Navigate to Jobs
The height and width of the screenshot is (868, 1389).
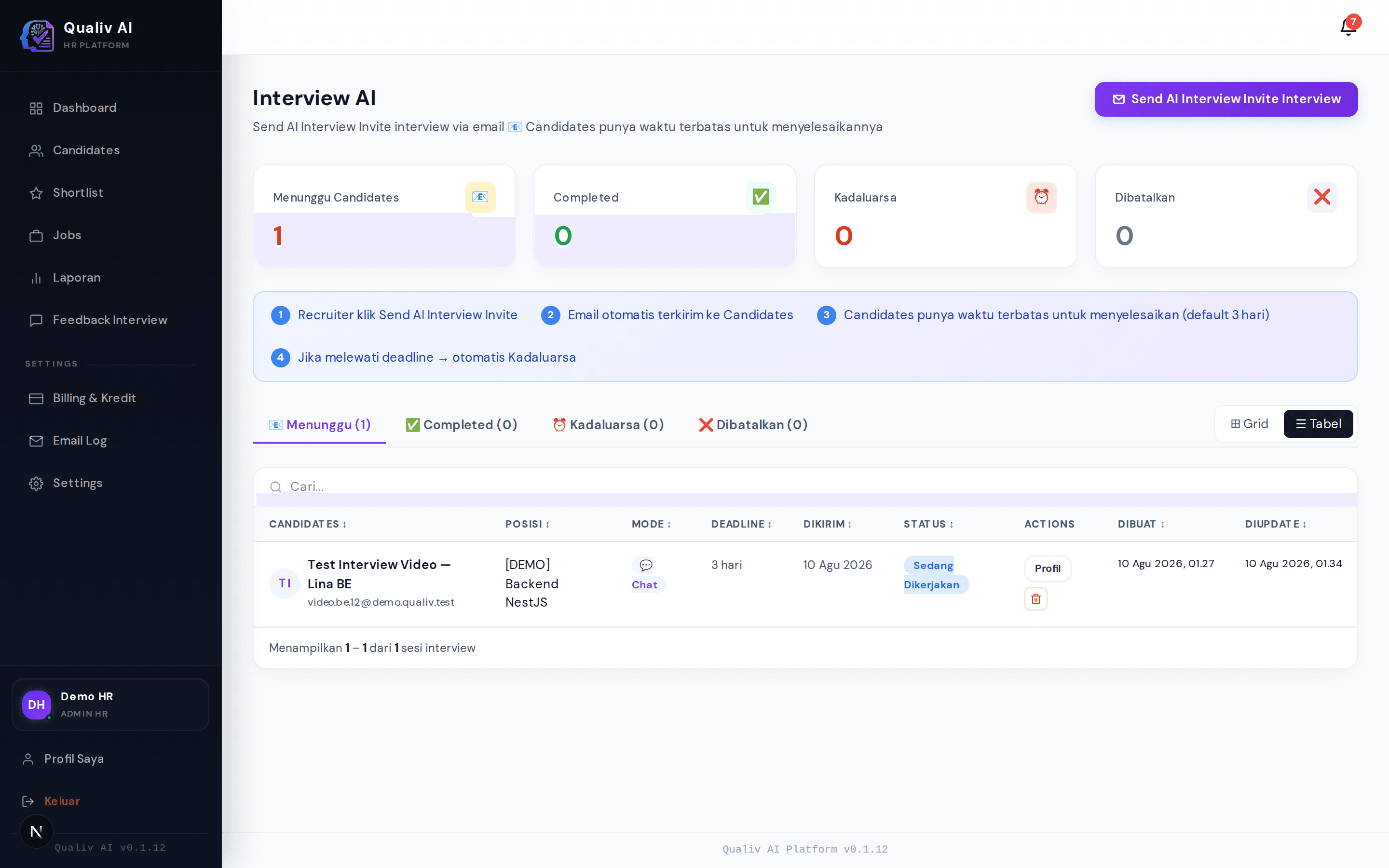[x=111, y=235]
